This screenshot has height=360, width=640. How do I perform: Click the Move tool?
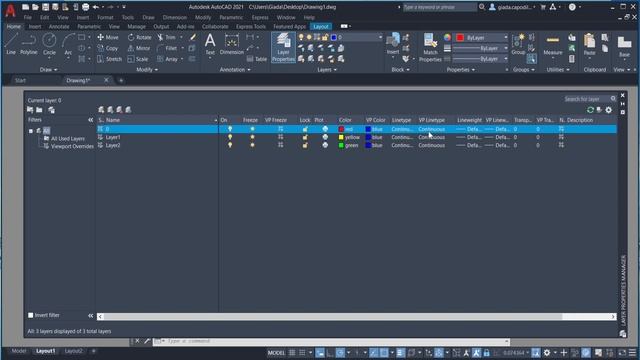coord(108,37)
